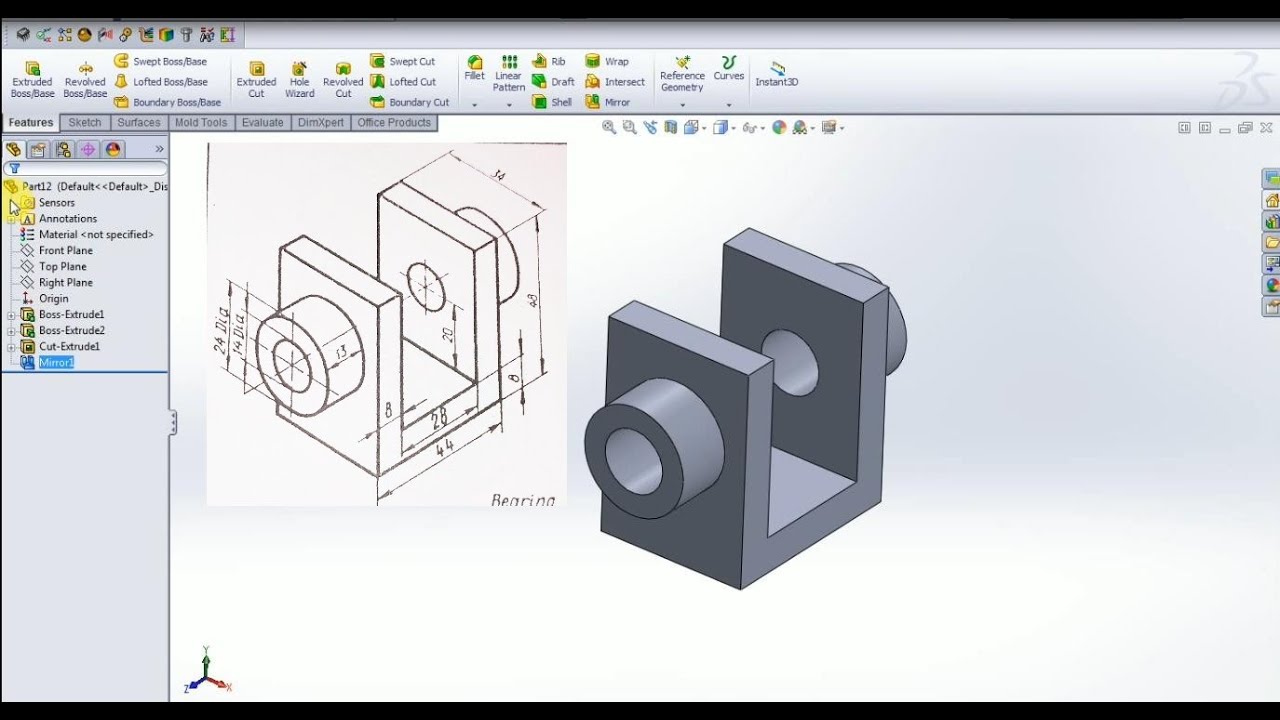Expand the Boss-Extrude1 feature node
The height and width of the screenshot is (720, 1280).
click(11, 315)
